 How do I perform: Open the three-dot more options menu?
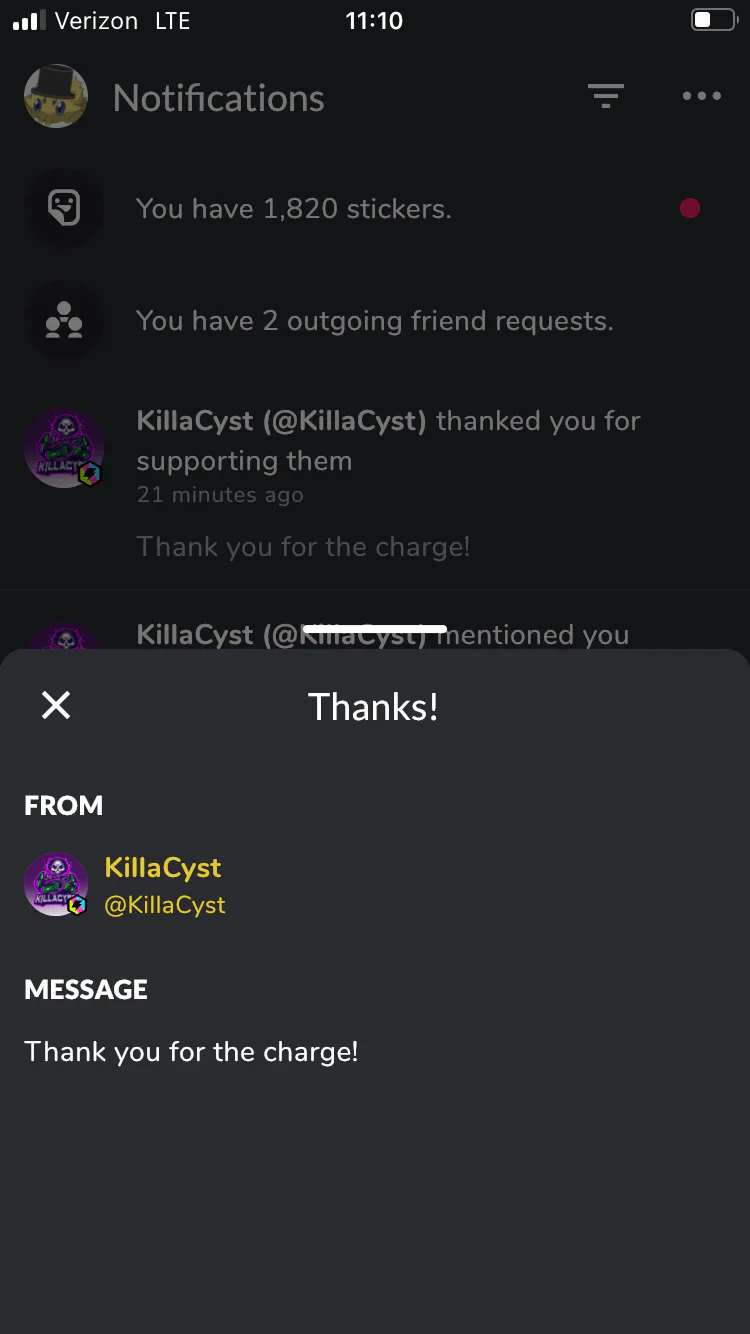pyautogui.click(x=702, y=96)
